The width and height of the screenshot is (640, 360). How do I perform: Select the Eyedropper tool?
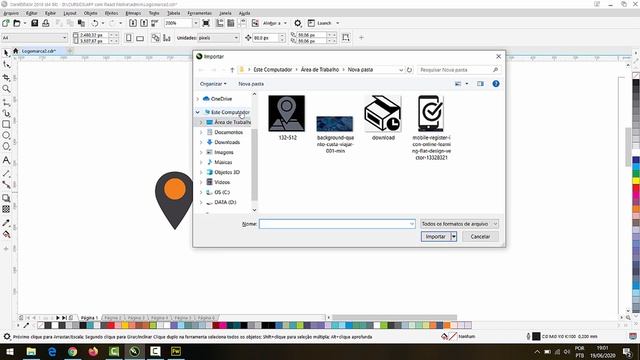coord(6,223)
